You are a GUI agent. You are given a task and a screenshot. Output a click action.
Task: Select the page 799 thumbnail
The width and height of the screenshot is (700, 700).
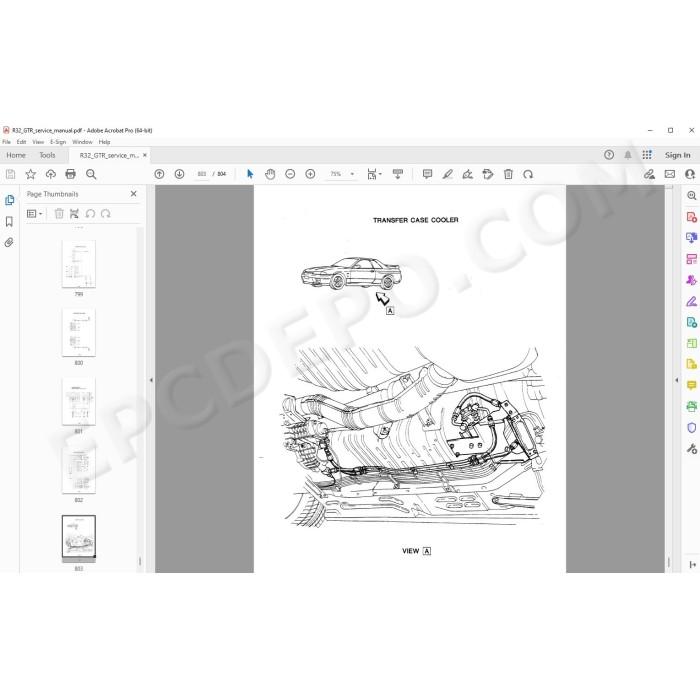[x=79, y=264]
